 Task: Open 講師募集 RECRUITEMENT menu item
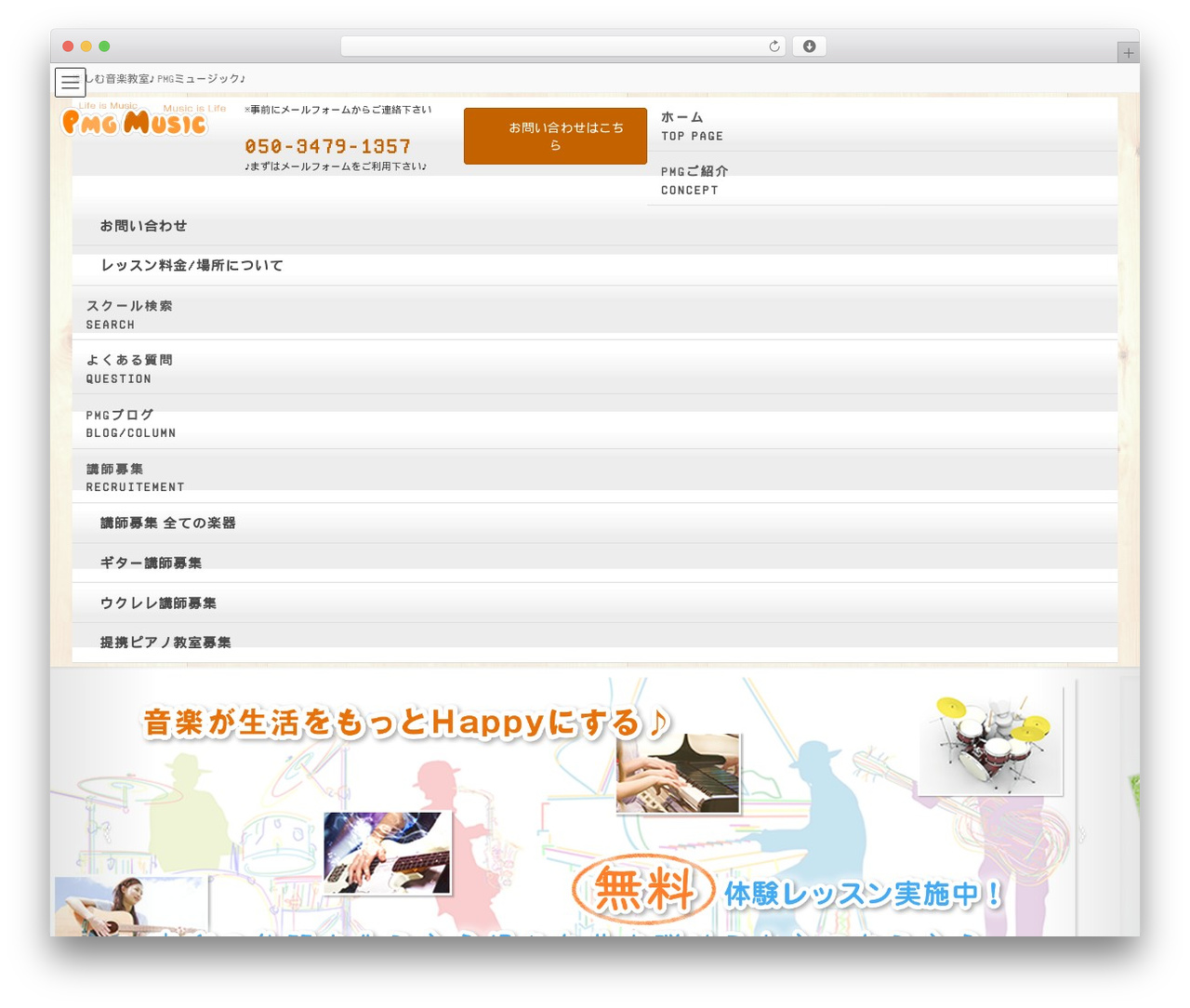pos(595,477)
